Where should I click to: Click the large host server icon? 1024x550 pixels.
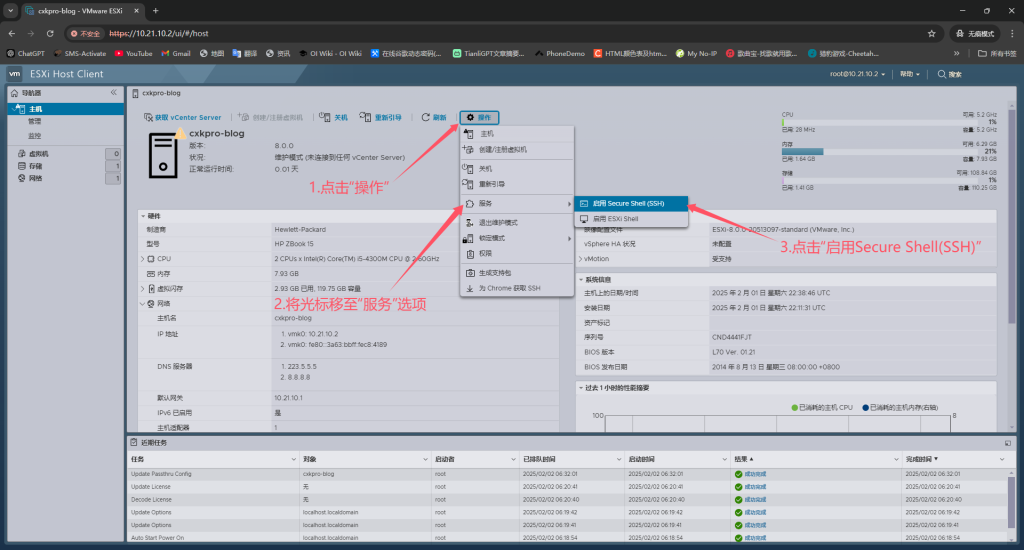click(x=163, y=155)
